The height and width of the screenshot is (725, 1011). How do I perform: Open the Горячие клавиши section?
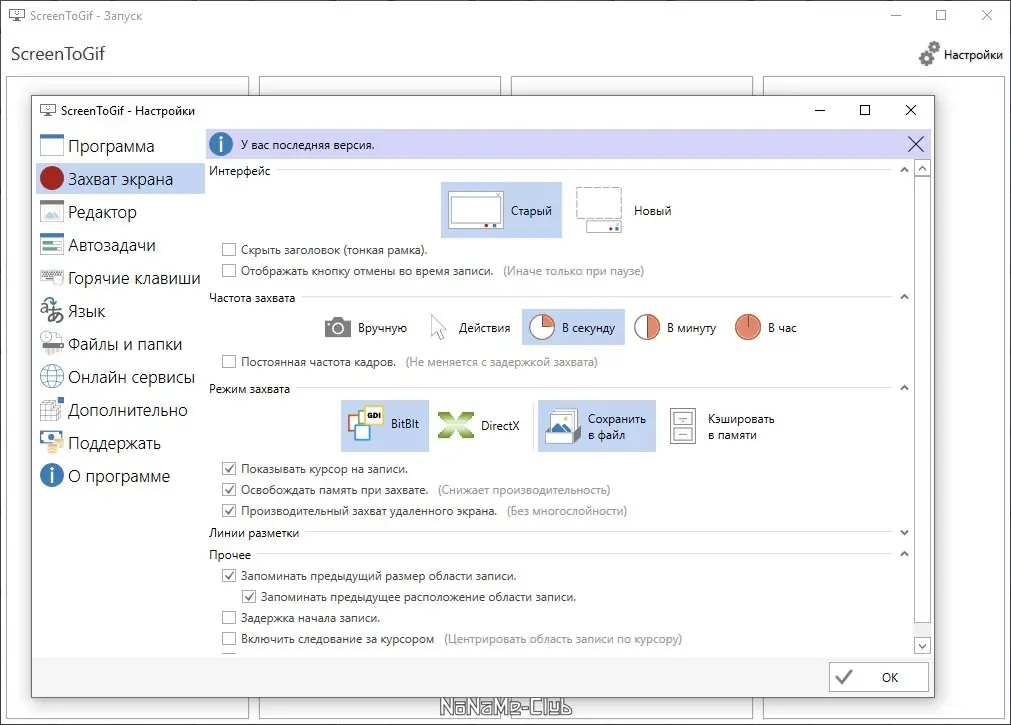(x=120, y=278)
